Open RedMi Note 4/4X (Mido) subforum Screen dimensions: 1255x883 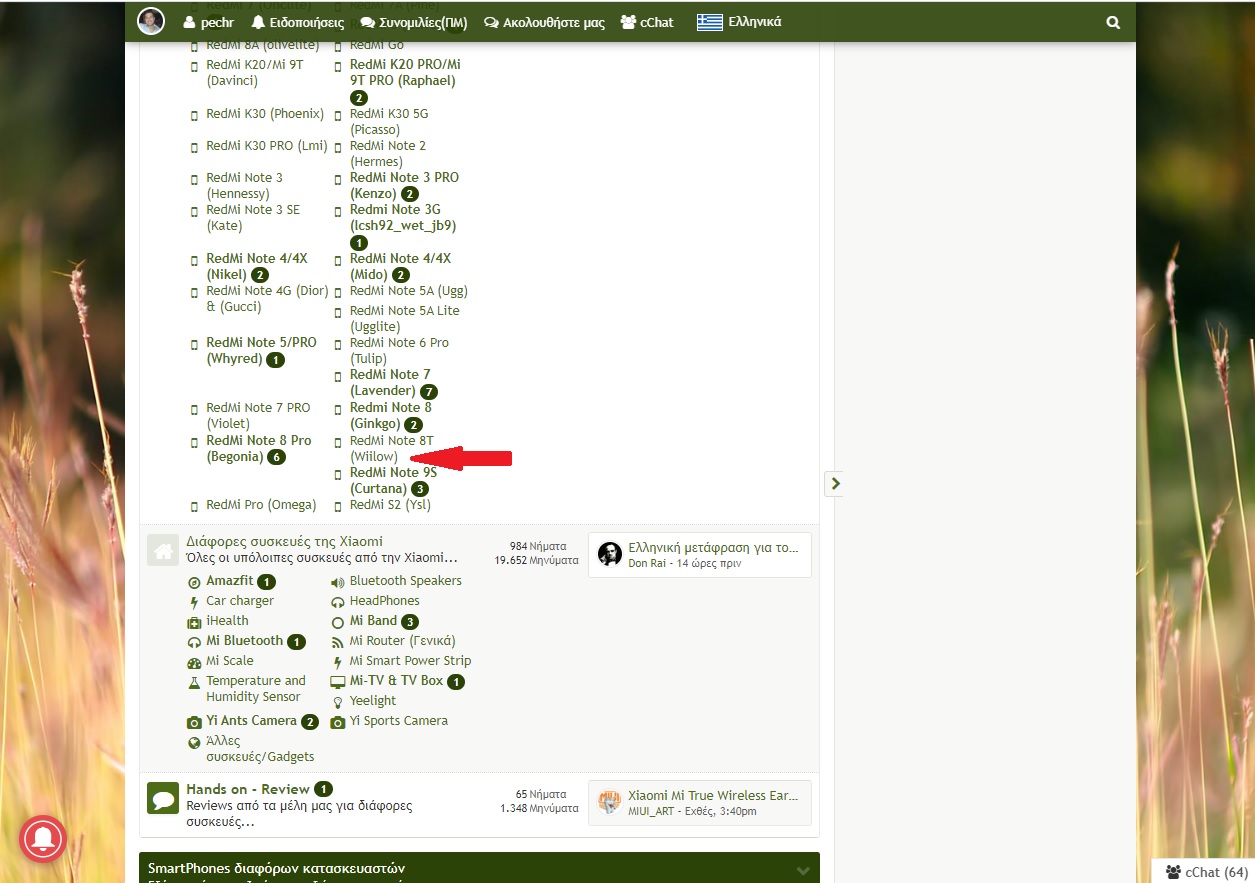pyautogui.click(x=400, y=266)
